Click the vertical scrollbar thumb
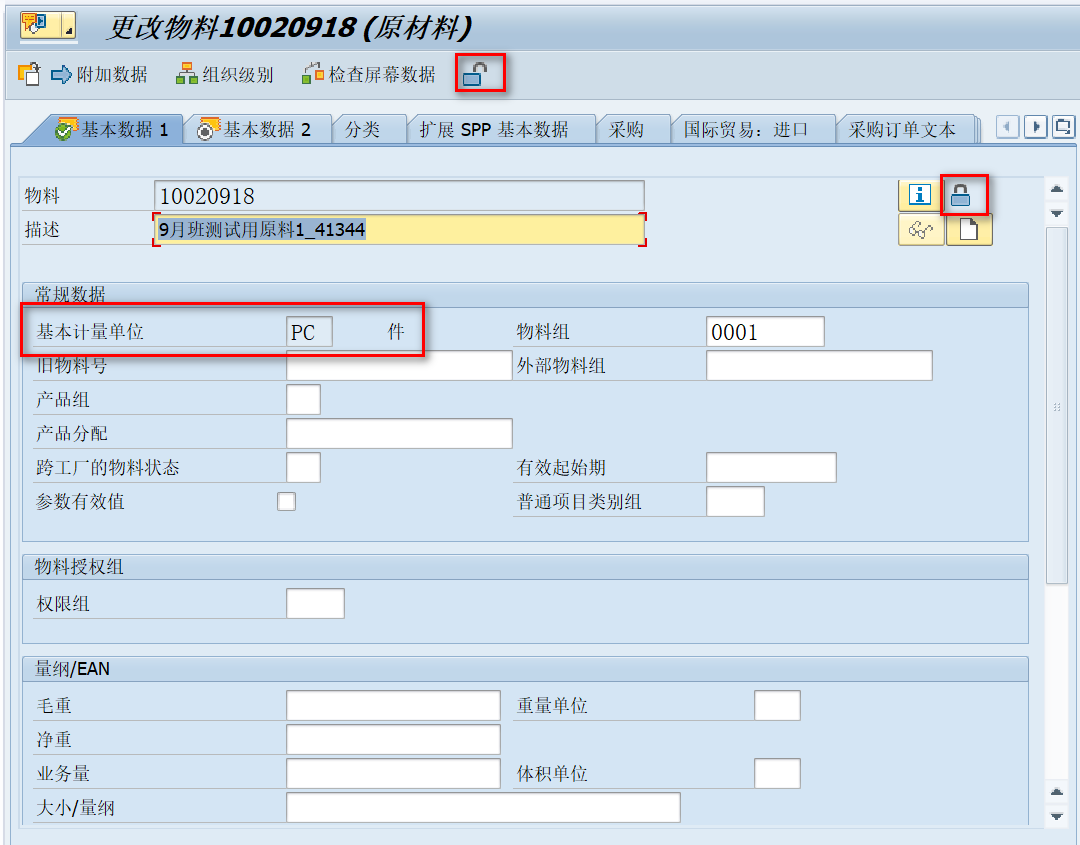 pos(1057,406)
